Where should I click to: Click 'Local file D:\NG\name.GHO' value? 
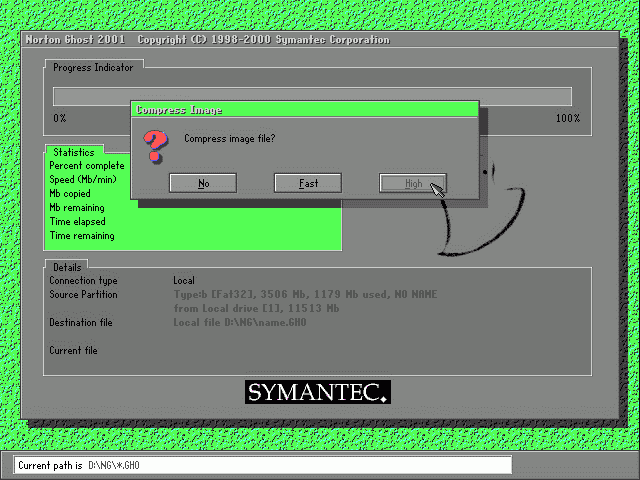point(240,322)
